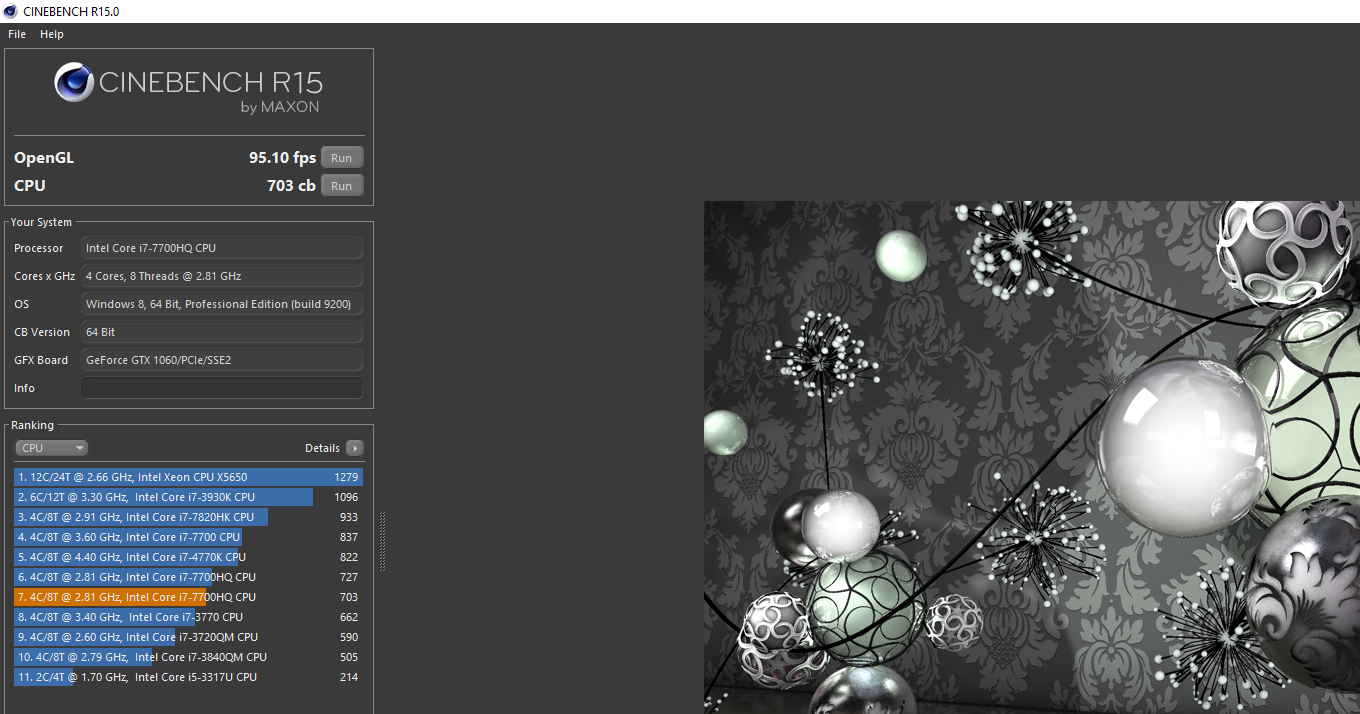Expand ranking Details arrow
Screen dimensions: 1360x714
click(354, 448)
